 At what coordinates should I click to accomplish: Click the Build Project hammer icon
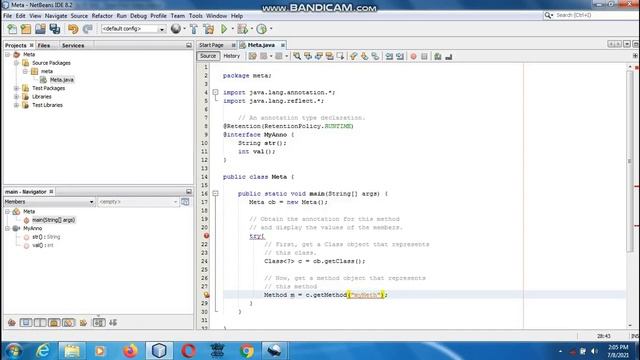pyautogui.click(x=194, y=29)
